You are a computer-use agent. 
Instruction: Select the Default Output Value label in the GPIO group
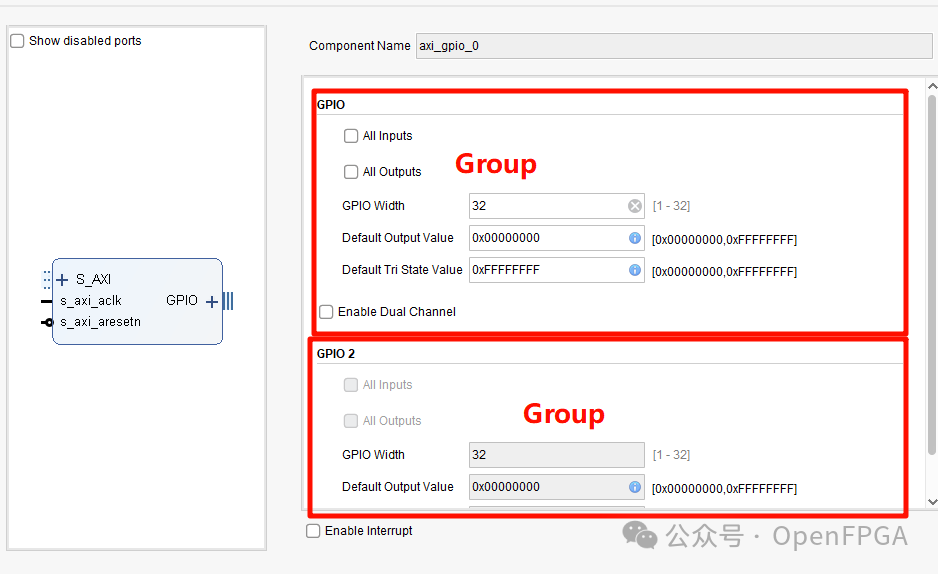pos(398,237)
